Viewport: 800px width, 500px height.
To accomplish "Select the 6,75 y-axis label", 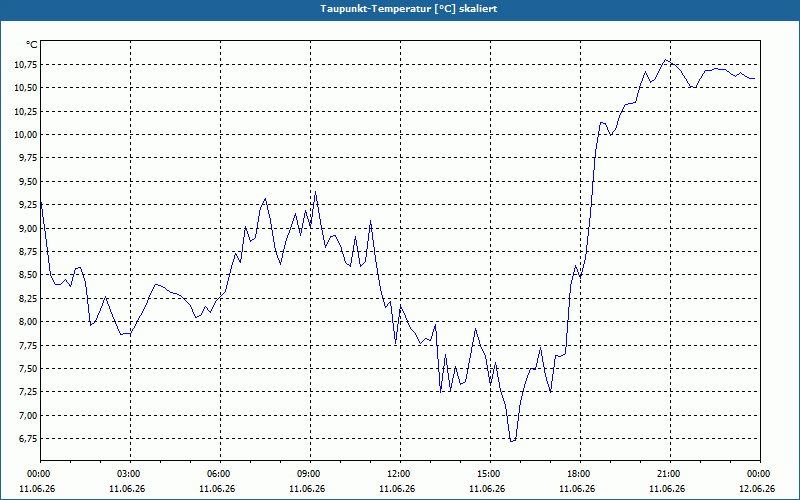I will click(x=28, y=439).
